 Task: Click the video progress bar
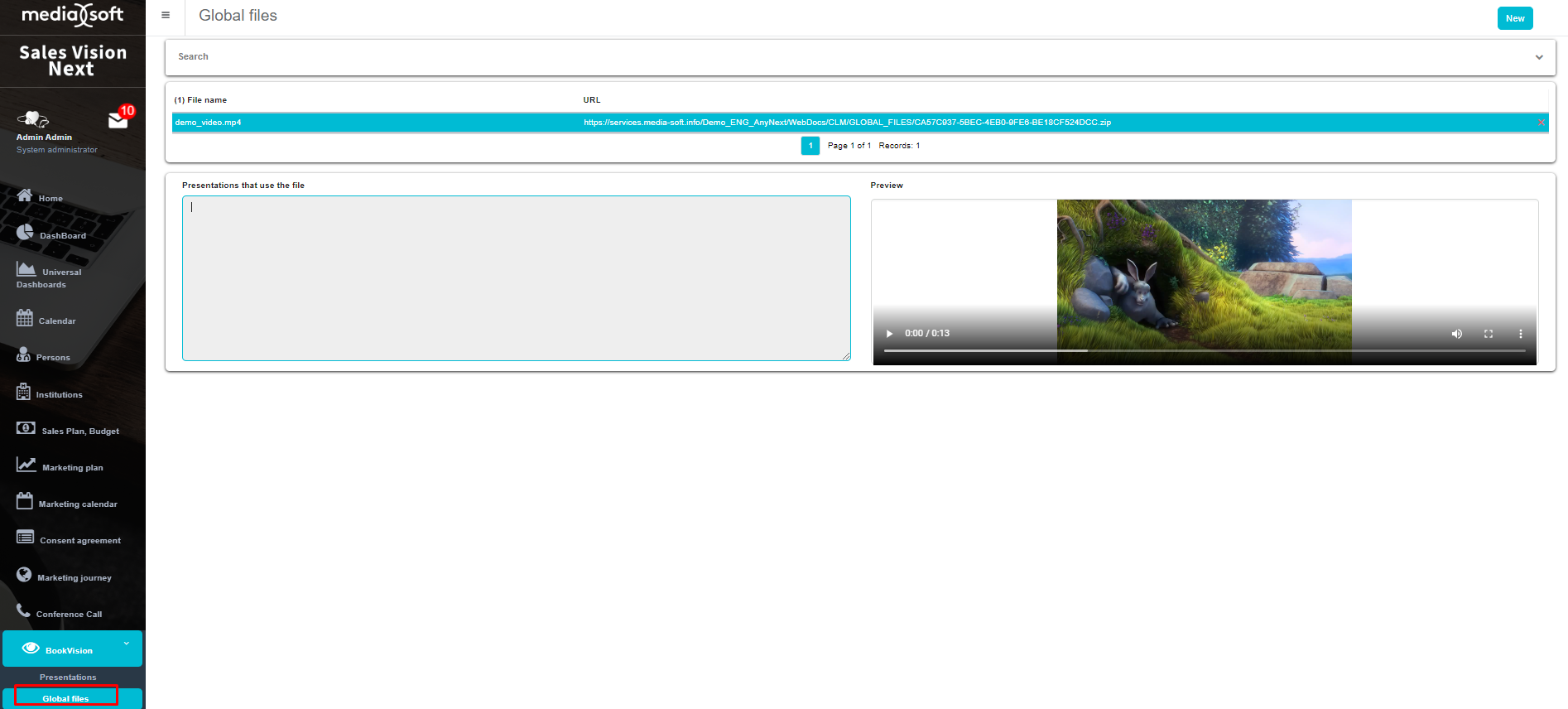click(x=1204, y=351)
